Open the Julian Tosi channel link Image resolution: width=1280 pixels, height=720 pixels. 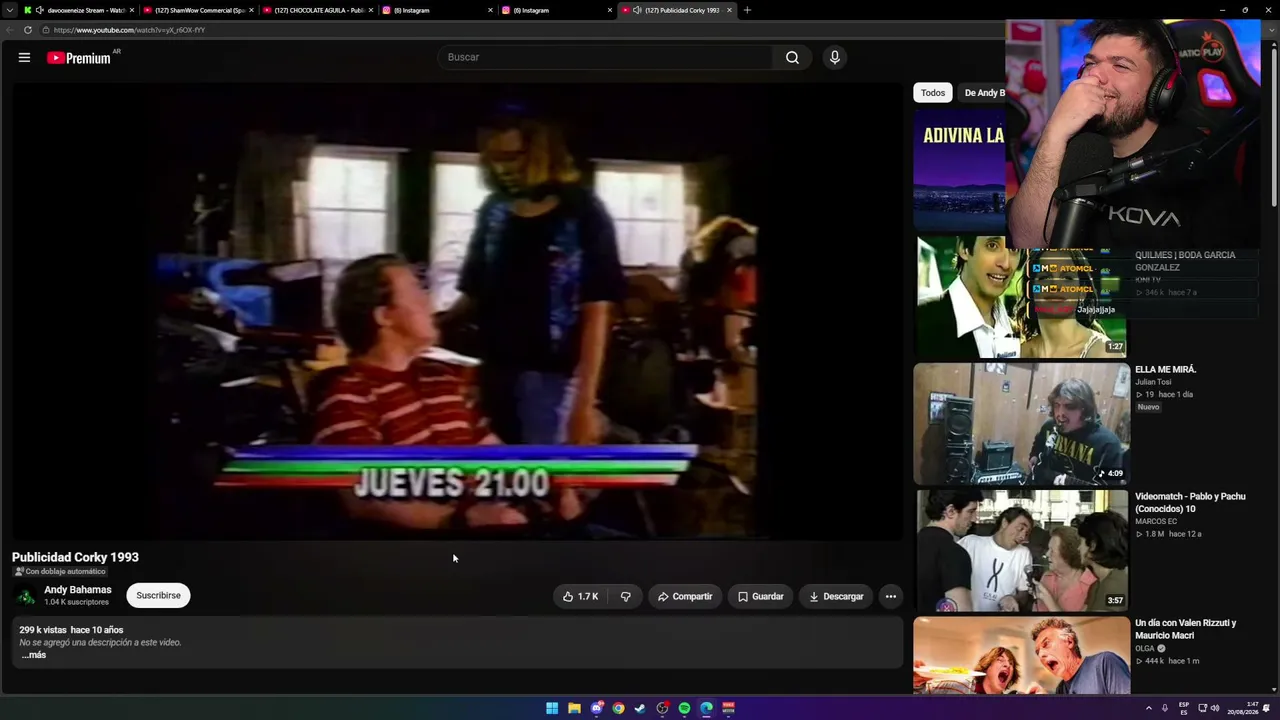coord(1153,382)
